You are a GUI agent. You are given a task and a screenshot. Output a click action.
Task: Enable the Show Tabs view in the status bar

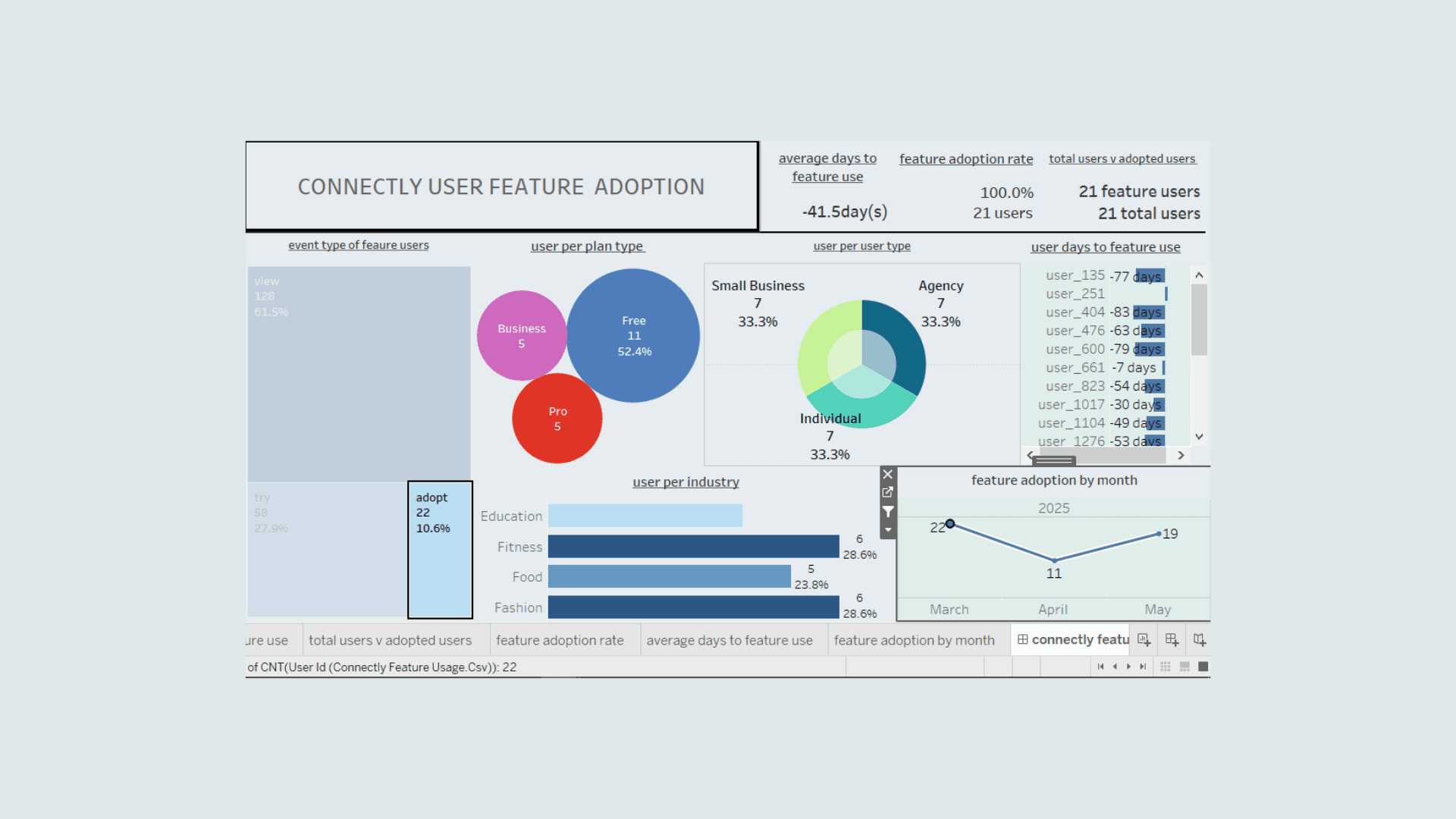(1203, 667)
